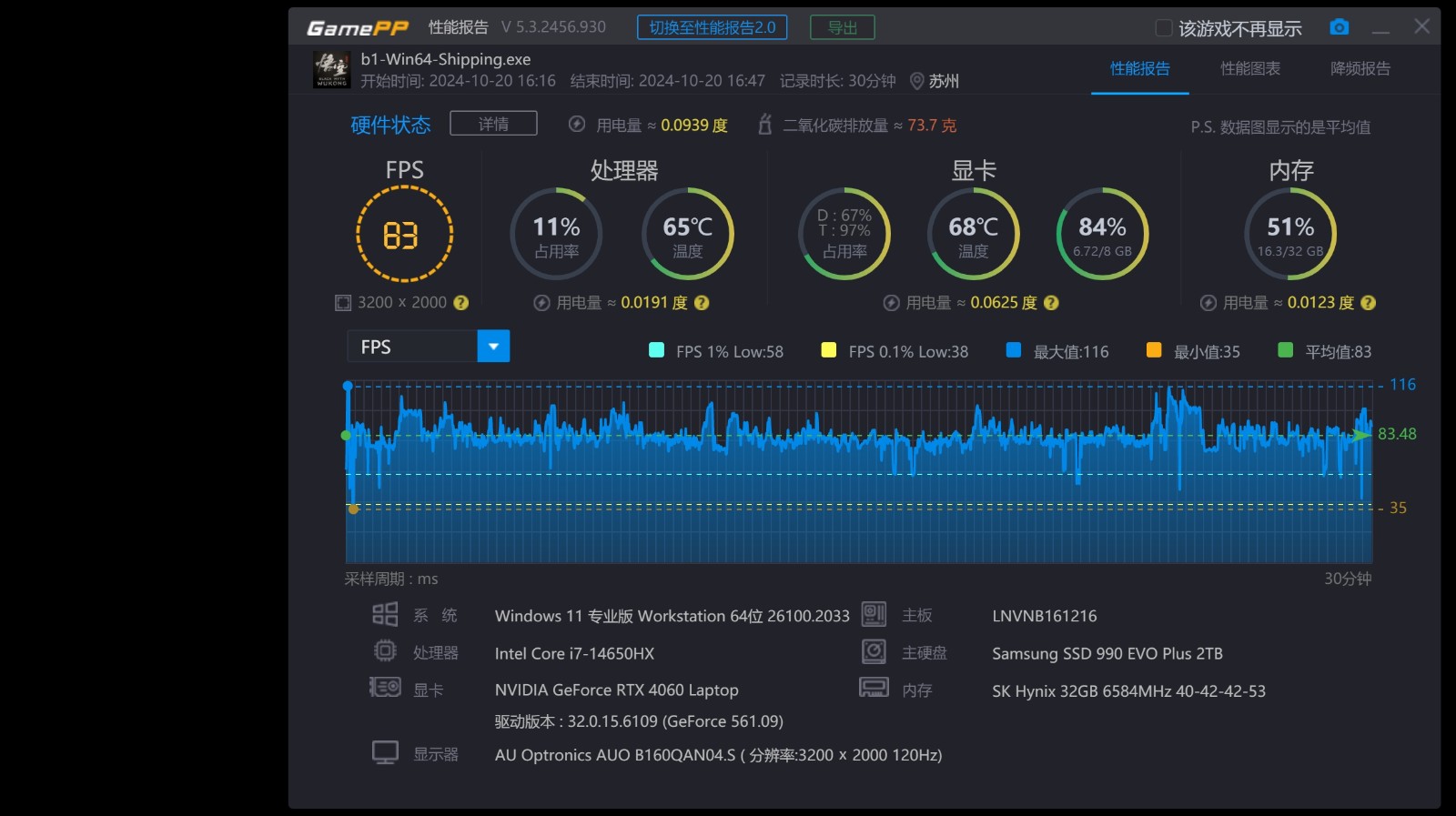Screen dimensions: 1456x816
Task: Click the game thumbnail for b1-Win64-Shipping.exe
Action: pos(331,70)
